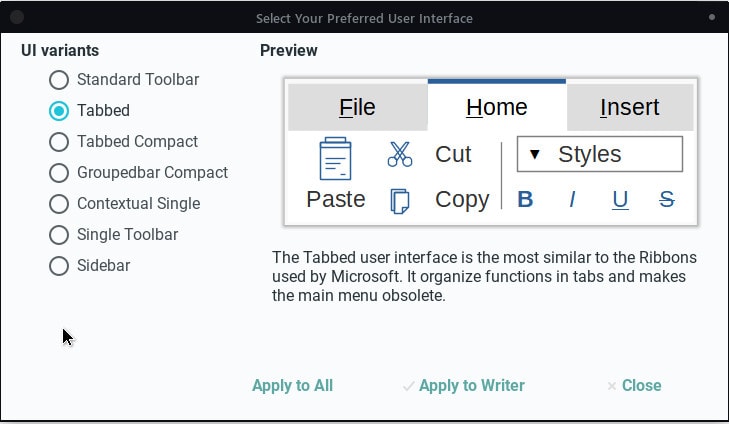Click the Strikethrough S icon
Viewport: 729px width, 424px height.
(667, 200)
